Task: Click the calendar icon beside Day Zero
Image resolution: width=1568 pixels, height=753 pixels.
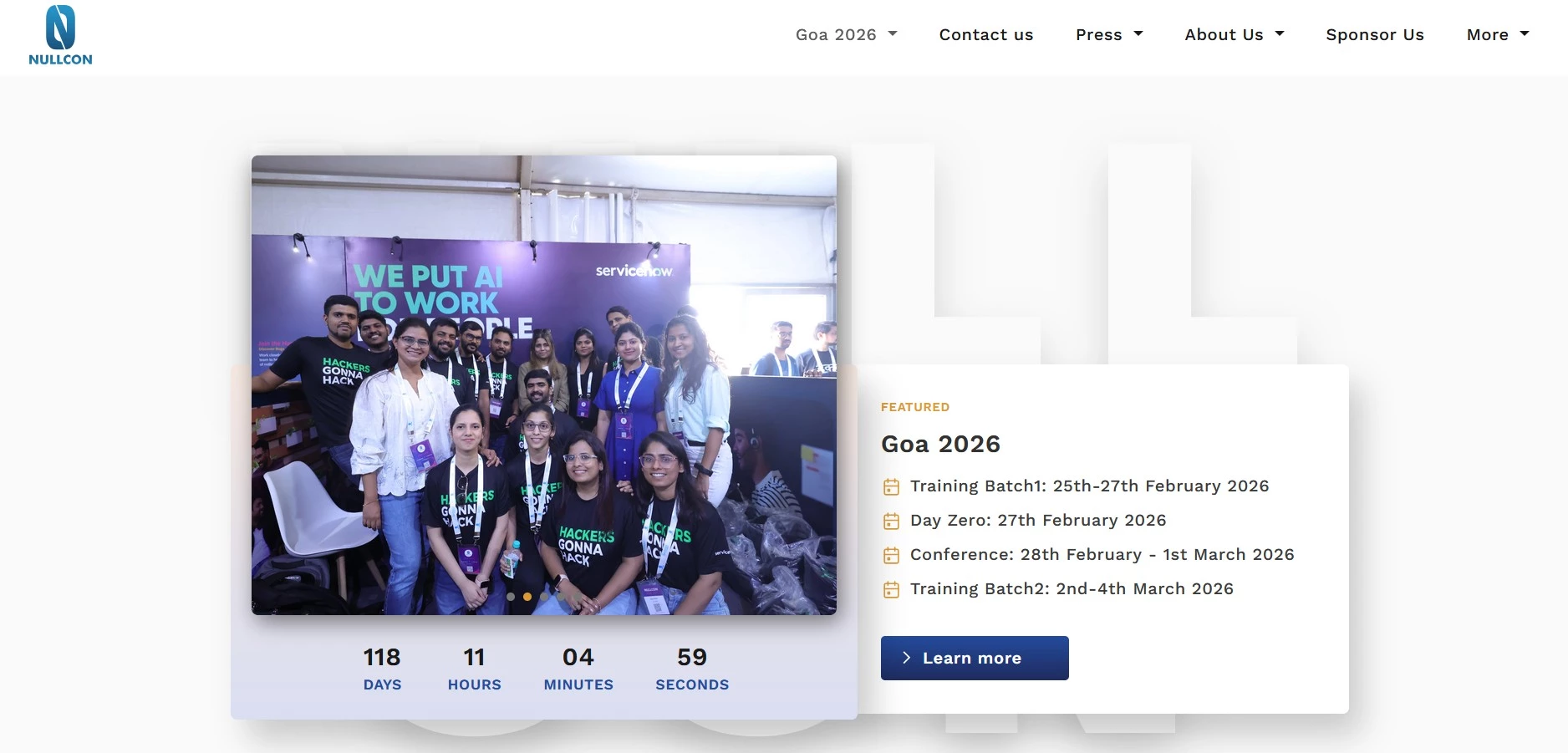Action: 892,521
